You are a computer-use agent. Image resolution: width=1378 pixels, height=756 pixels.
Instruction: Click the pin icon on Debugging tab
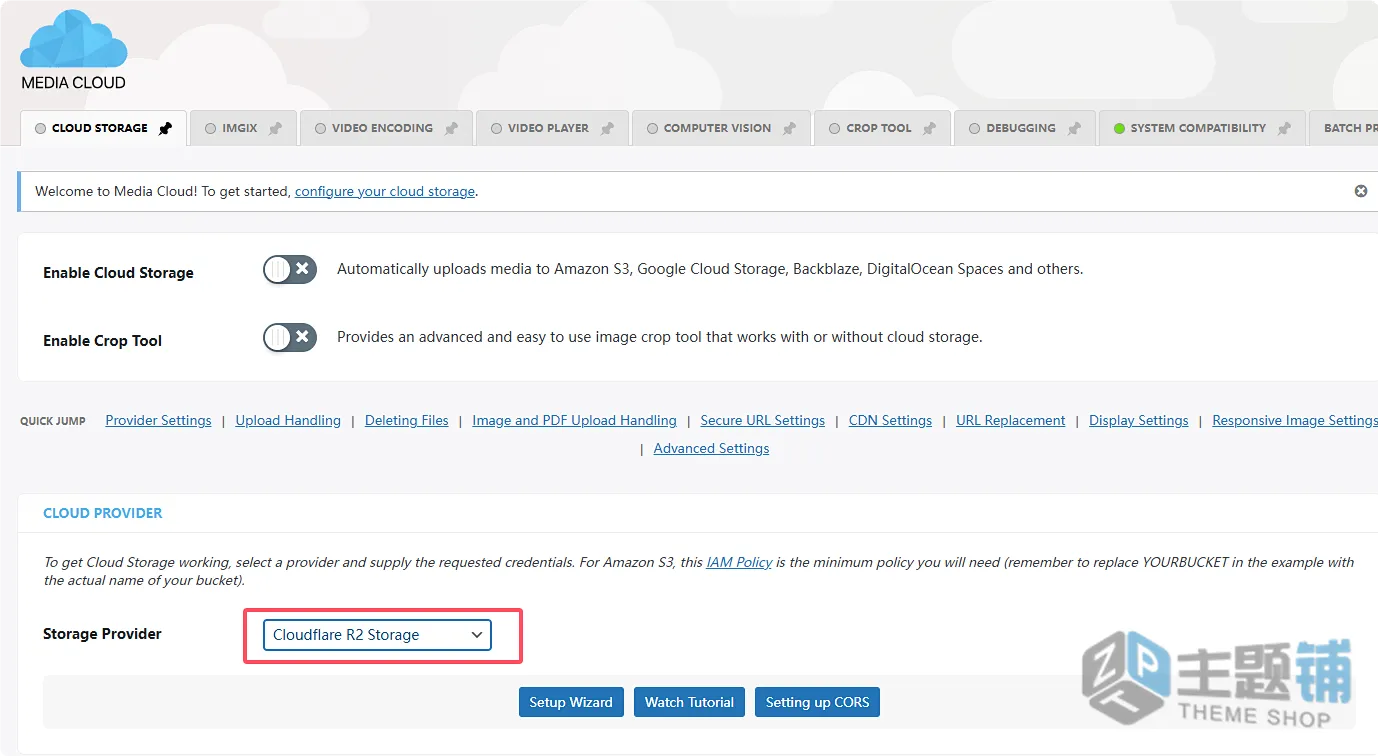tap(1074, 129)
